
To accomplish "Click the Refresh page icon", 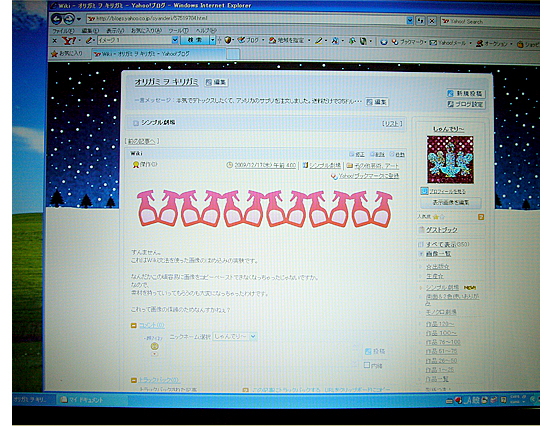I will point(420,21).
